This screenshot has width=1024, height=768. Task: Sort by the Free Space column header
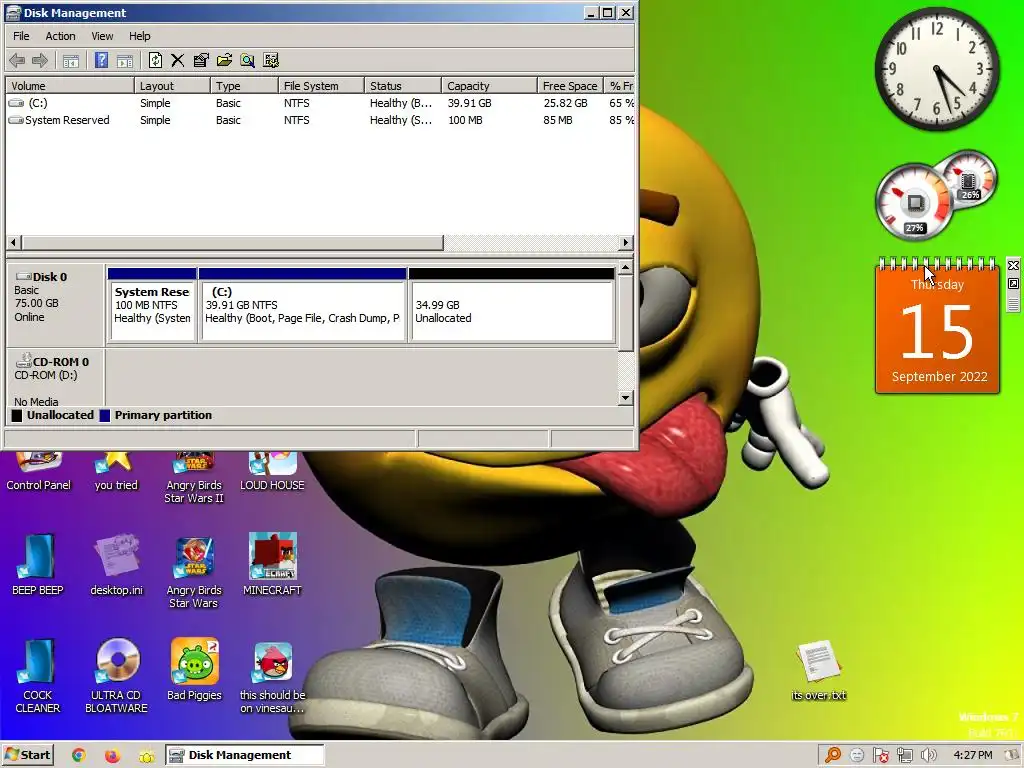(569, 86)
